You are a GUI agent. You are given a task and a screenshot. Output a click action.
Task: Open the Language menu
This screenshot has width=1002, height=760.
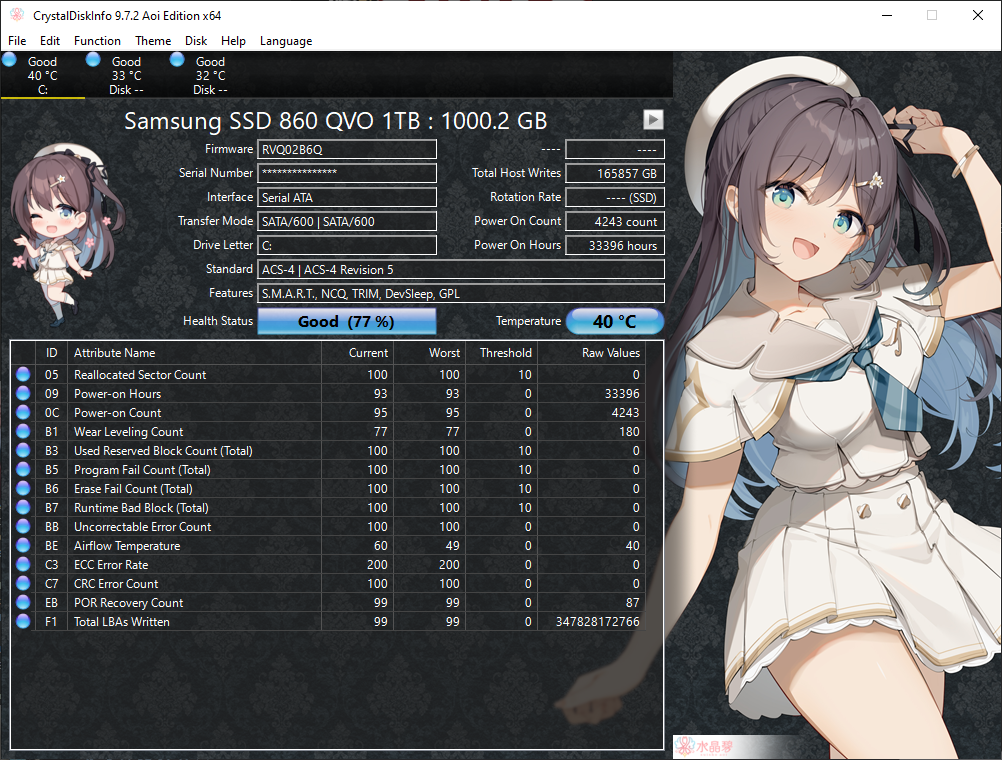pos(286,41)
